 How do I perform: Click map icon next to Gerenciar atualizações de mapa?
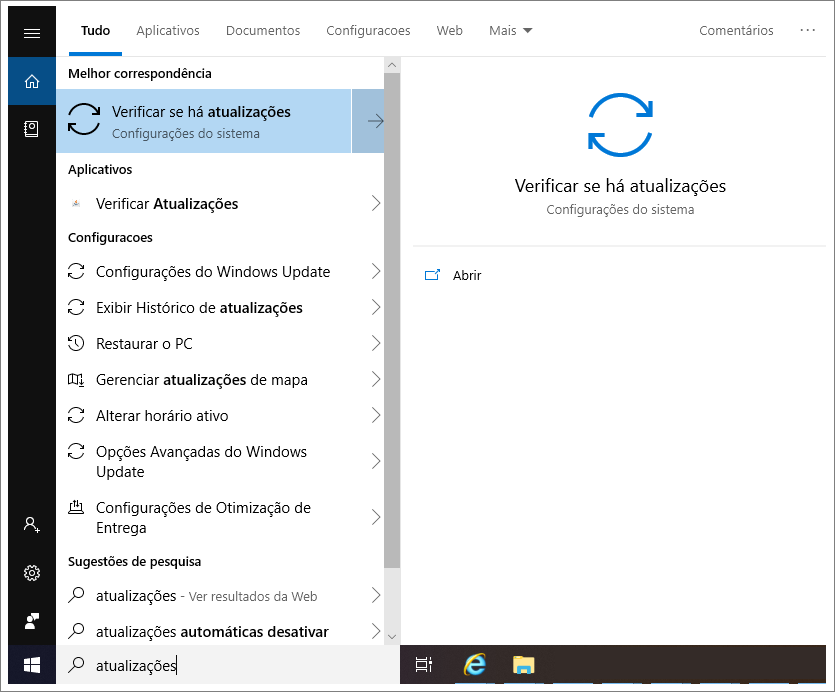point(76,379)
